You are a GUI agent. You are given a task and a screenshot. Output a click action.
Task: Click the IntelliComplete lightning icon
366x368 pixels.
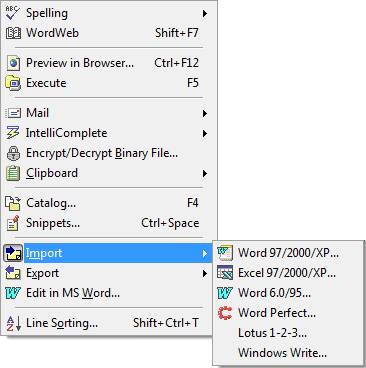point(13,133)
